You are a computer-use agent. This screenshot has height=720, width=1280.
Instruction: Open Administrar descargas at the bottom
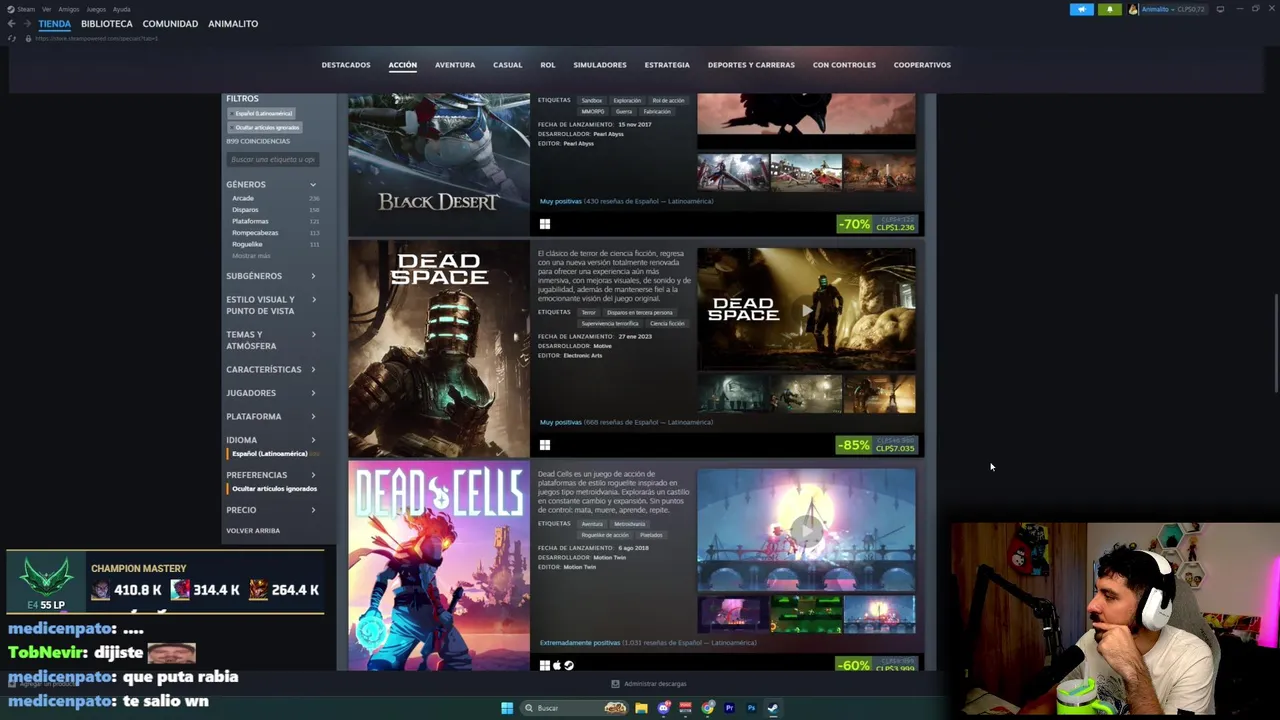tap(649, 684)
